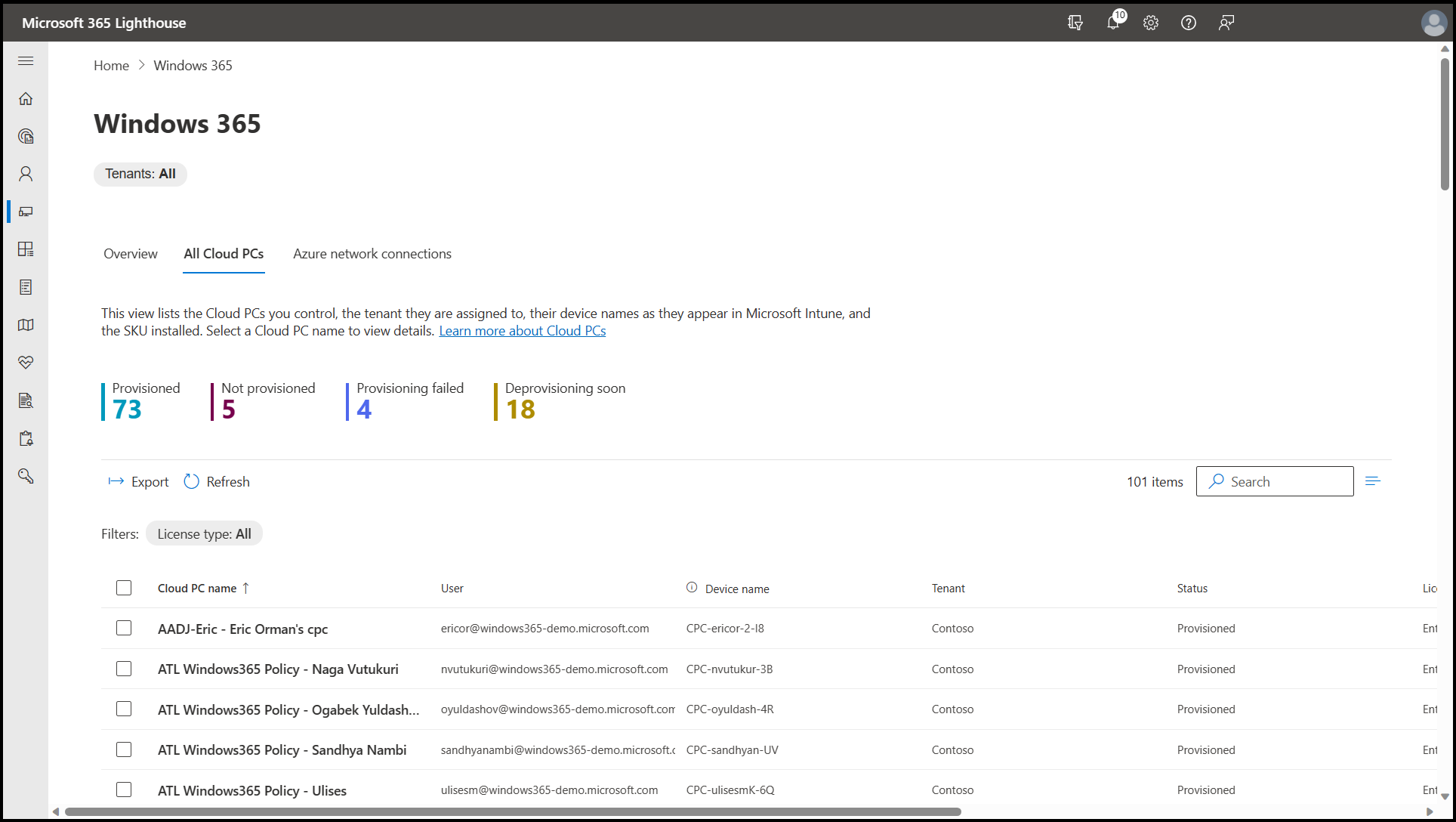
Task: Open ATL Windows365 Policy - Sandhya Nambi
Action: tap(282, 749)
